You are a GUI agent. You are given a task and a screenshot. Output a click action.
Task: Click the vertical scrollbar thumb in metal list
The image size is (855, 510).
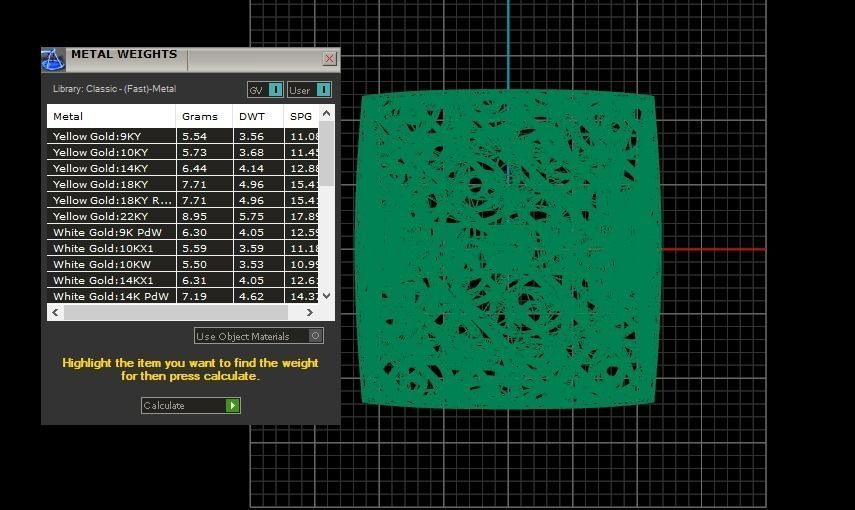pyautogui.click(x=327, y=153)
